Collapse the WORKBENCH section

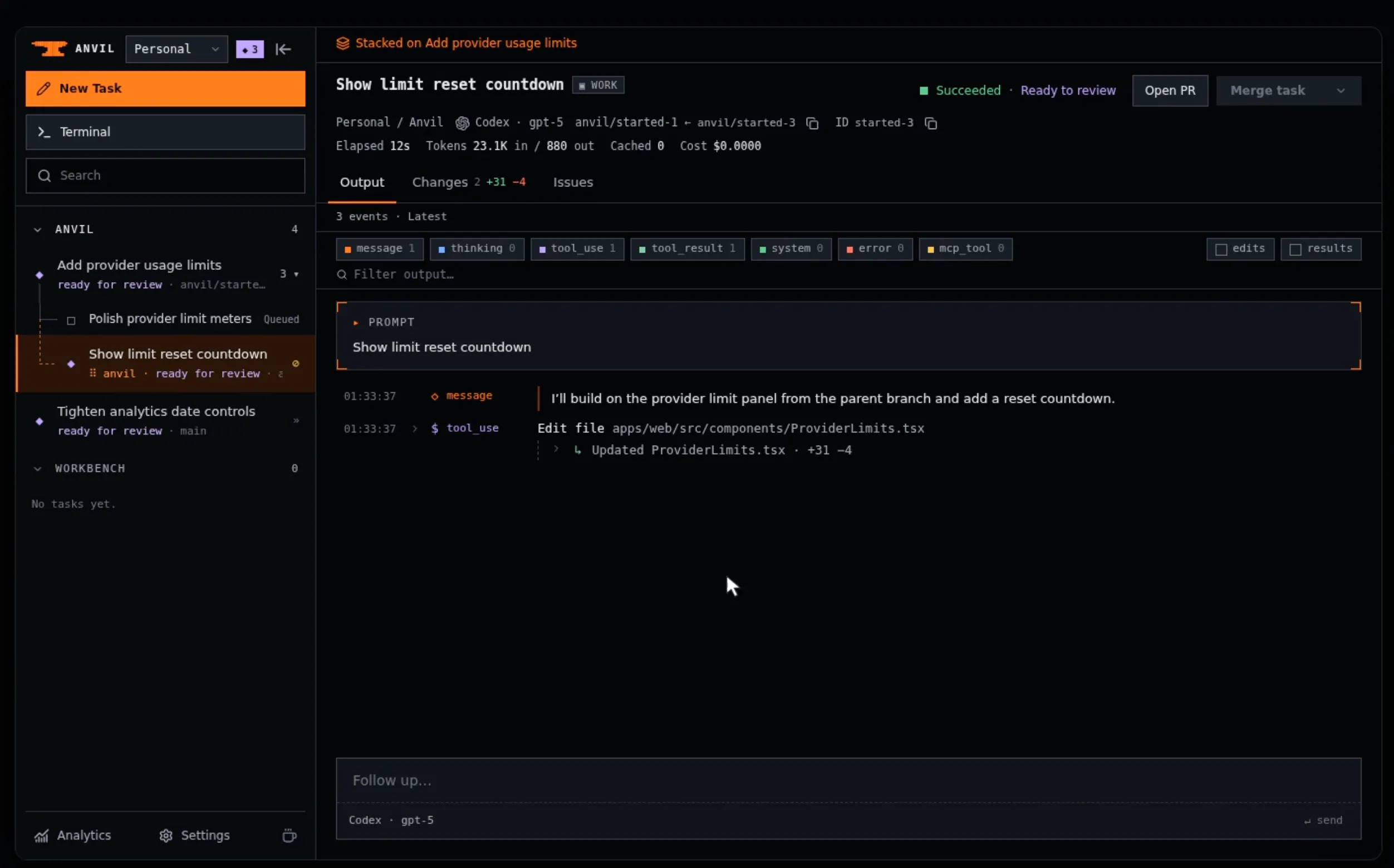click(37, 468)
